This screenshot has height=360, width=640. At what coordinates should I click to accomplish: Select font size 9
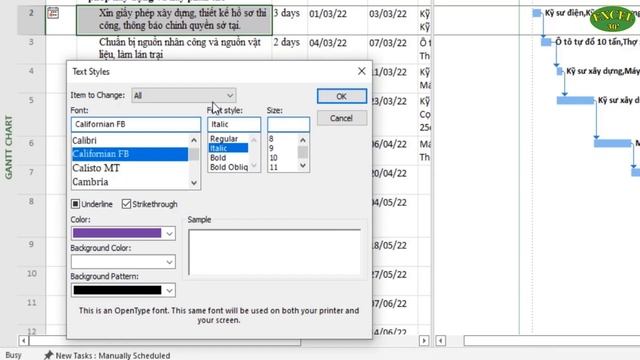(x=282, y=148)
